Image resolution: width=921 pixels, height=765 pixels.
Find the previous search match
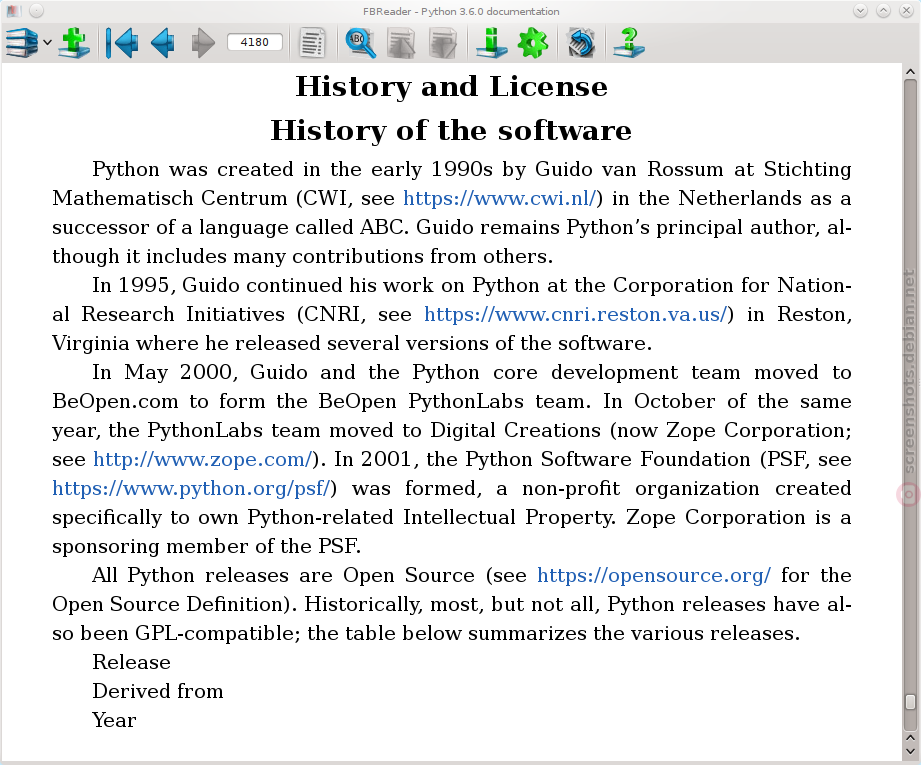[401, 43]
